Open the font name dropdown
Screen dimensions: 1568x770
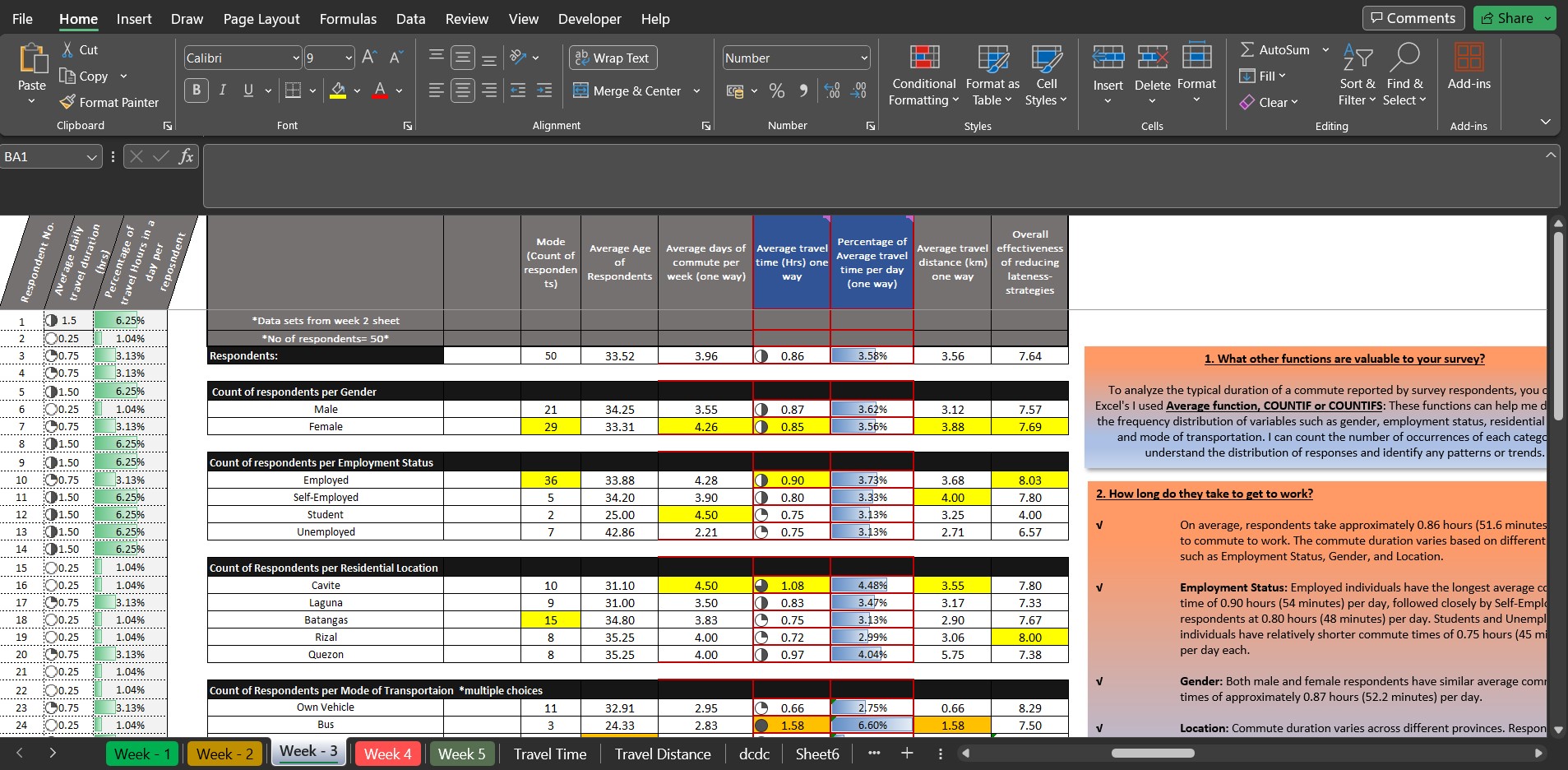(296, 58)
